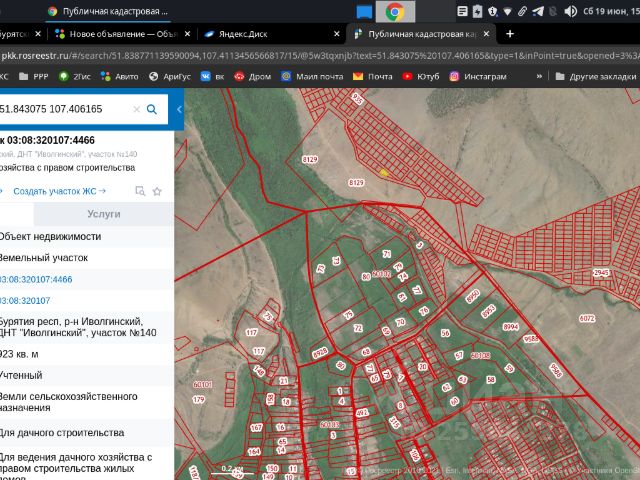
Task: Click the search magnifier icon
Action: click(152, 109)
